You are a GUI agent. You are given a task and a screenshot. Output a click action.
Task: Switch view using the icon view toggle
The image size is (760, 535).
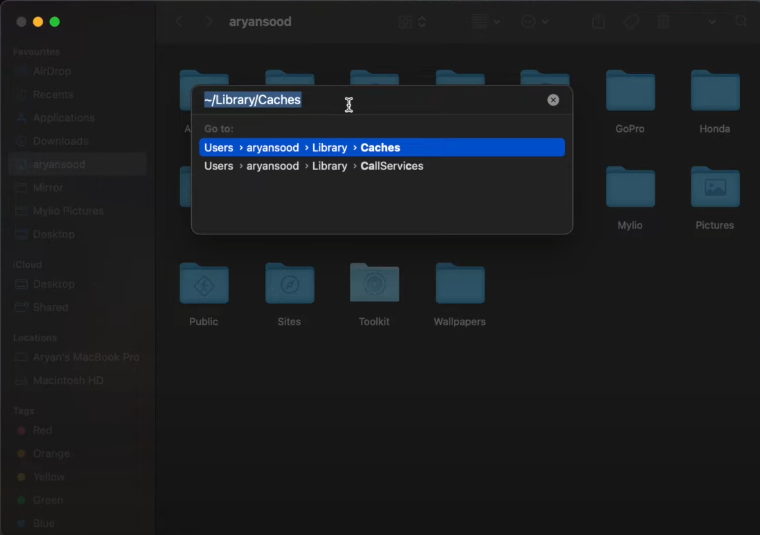pos(412,22)
